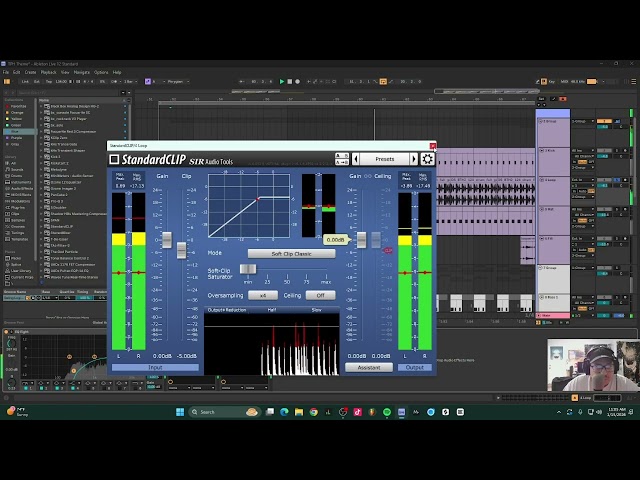Toggle the arrangement Loop switch
The height and width of the screenshot is (480, 640).
point(383,82)
